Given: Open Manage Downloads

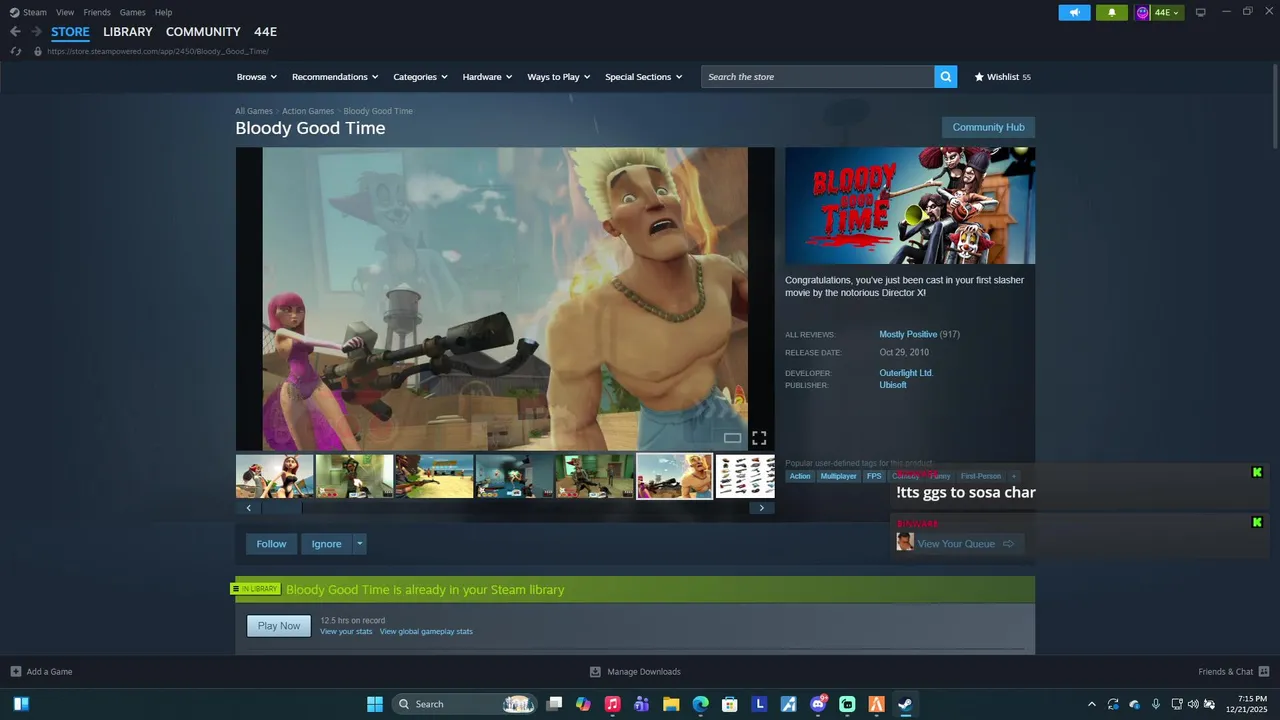Looking at the screenshot, I should [x=635, y=671].
